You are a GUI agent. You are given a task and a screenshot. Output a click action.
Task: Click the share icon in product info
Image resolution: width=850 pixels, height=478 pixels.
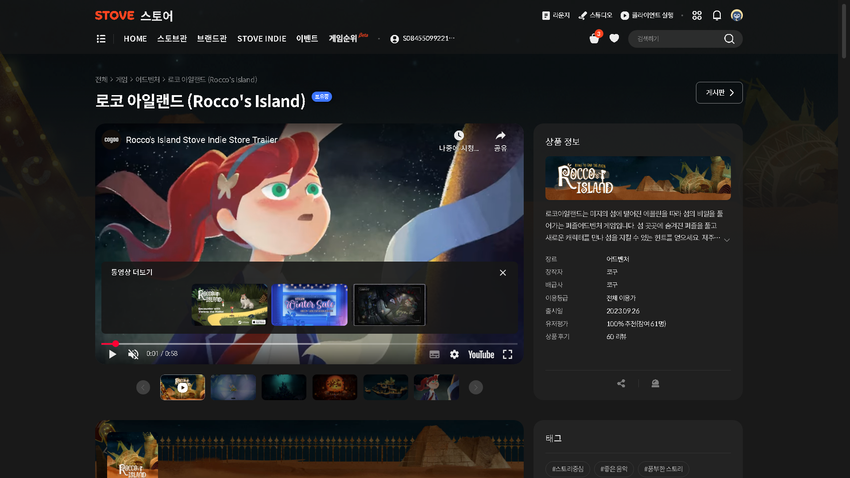point(621,384)
